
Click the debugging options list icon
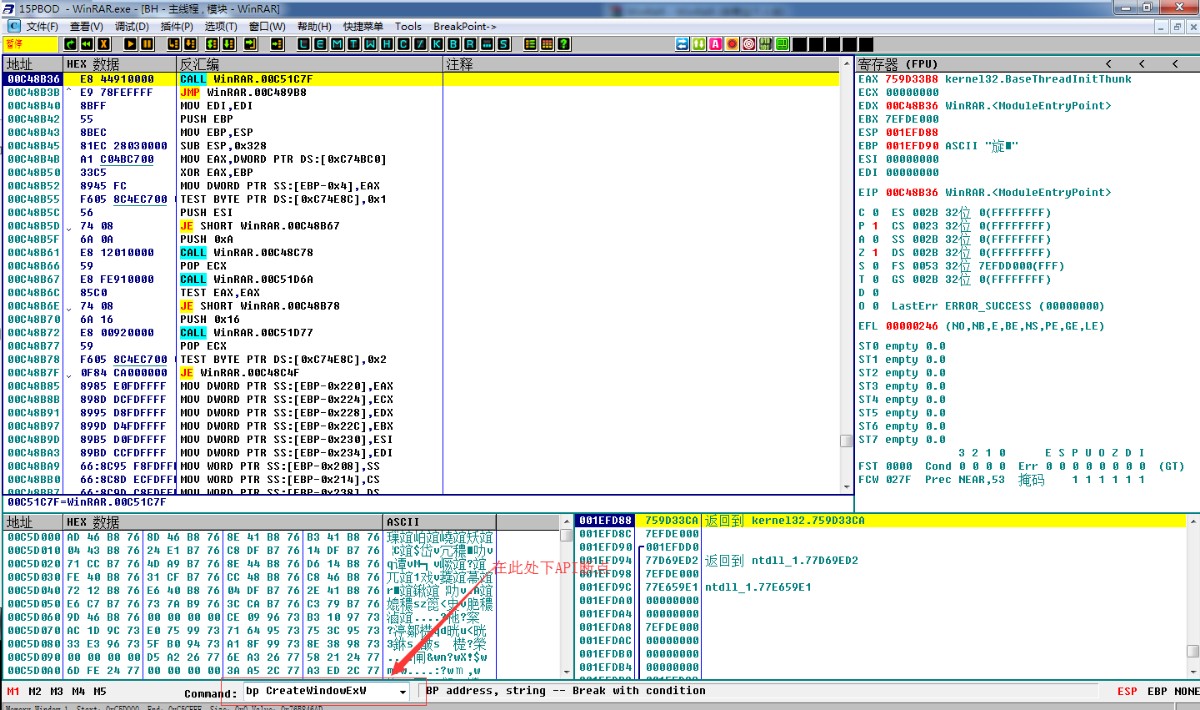pyautogui.click(x=530, y=44)
